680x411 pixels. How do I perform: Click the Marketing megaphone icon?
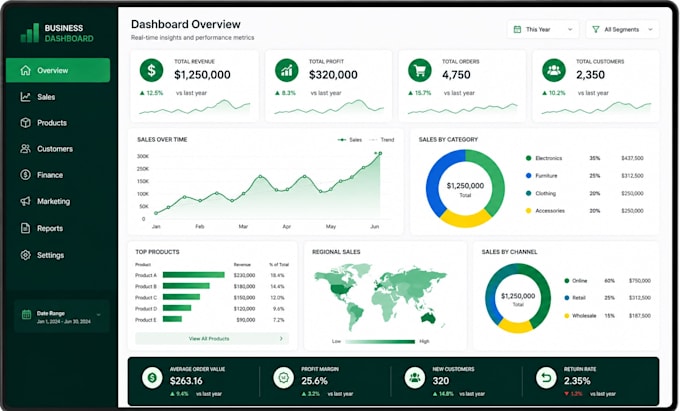pos(26,201)
